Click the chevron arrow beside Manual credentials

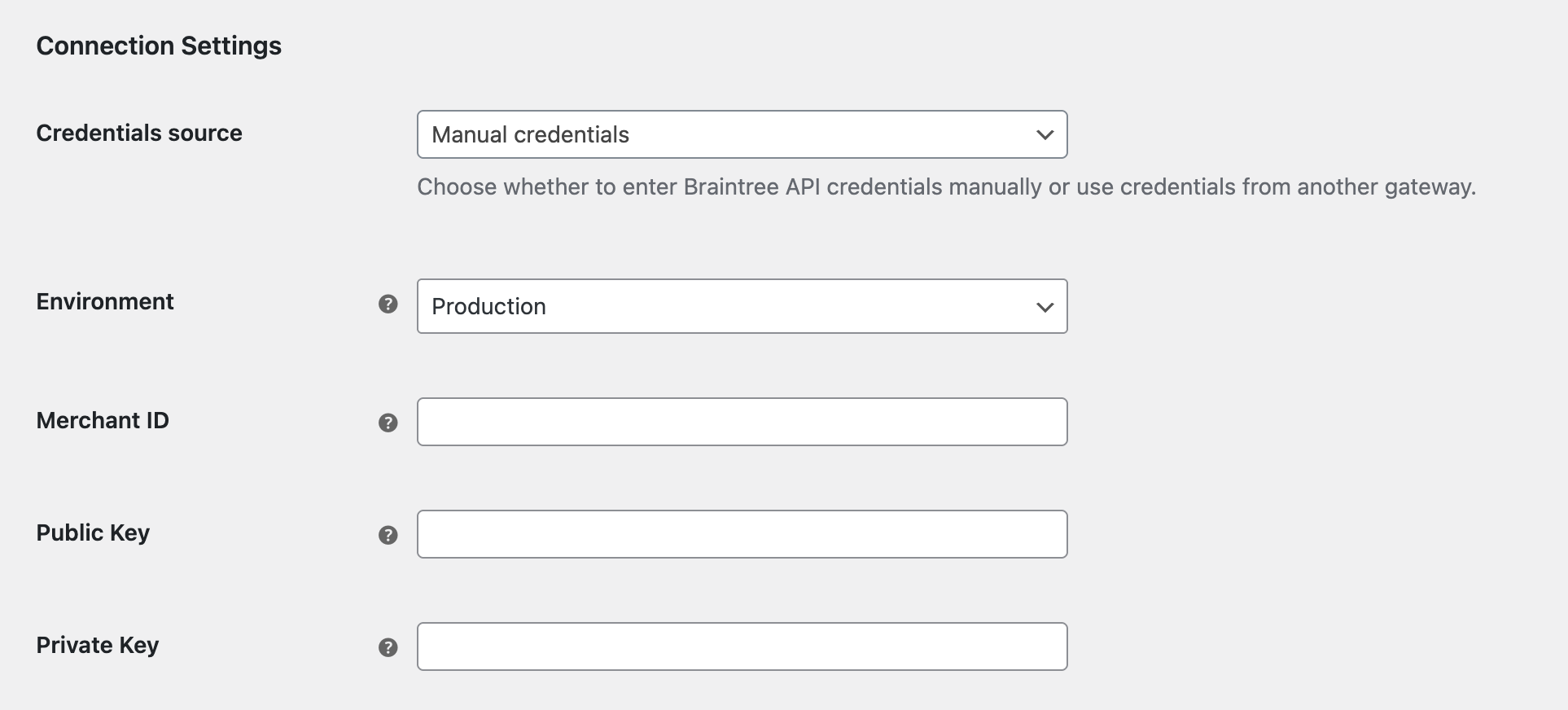pyautogui.click(x=1045, y=134)
